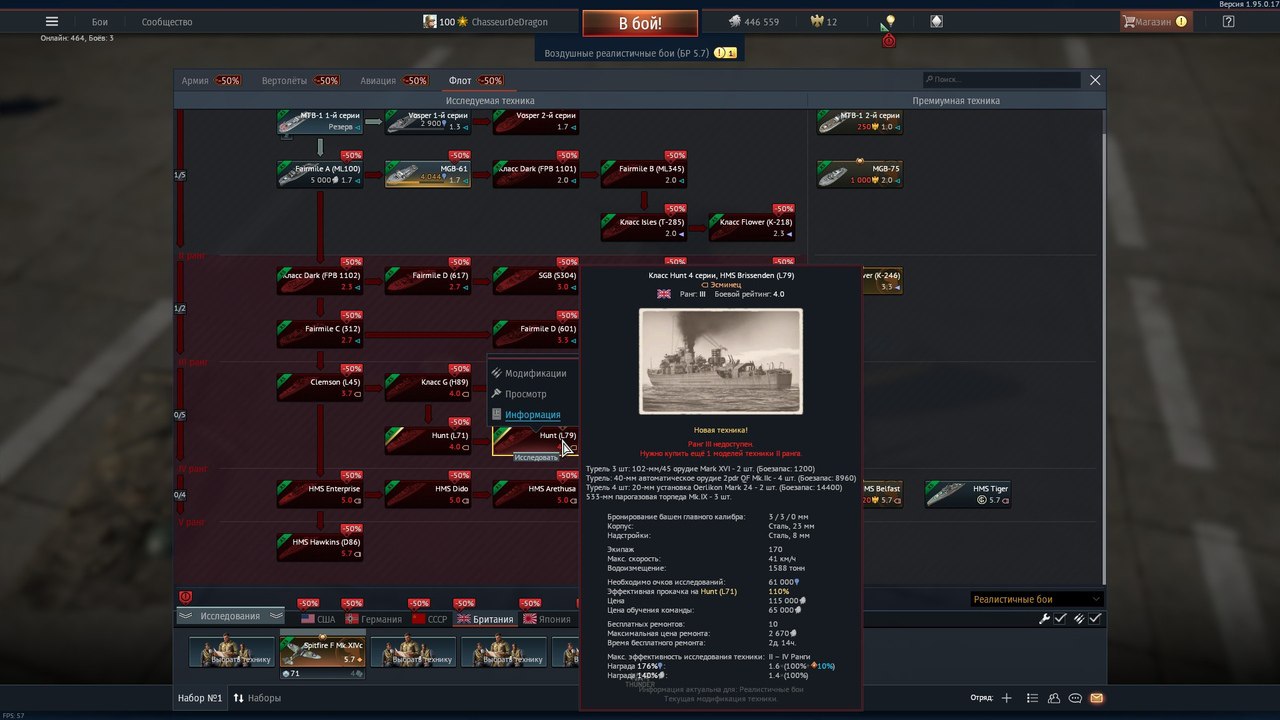Viewport: 1280px width, 720px height.
Task: Toggle the checkbox next to the wrench
Action: point(1060,619)
